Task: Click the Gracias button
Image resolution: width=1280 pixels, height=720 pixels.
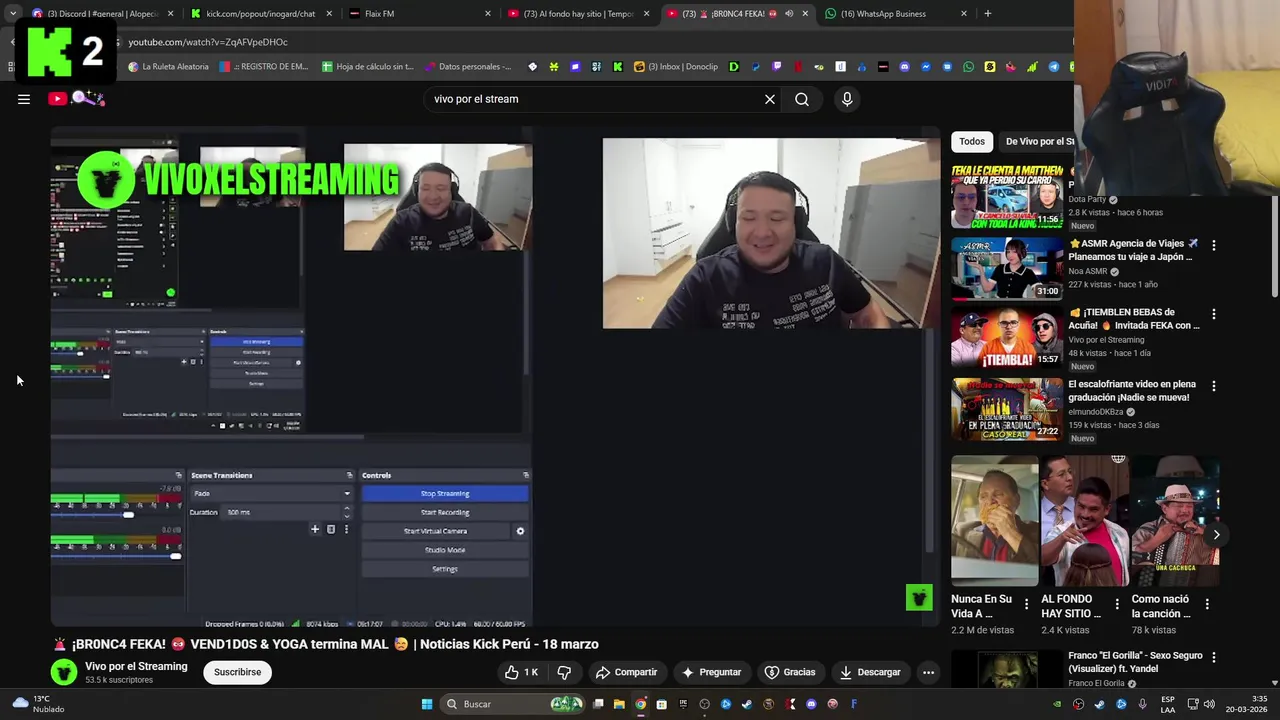Action: click(x=790, y=672)
